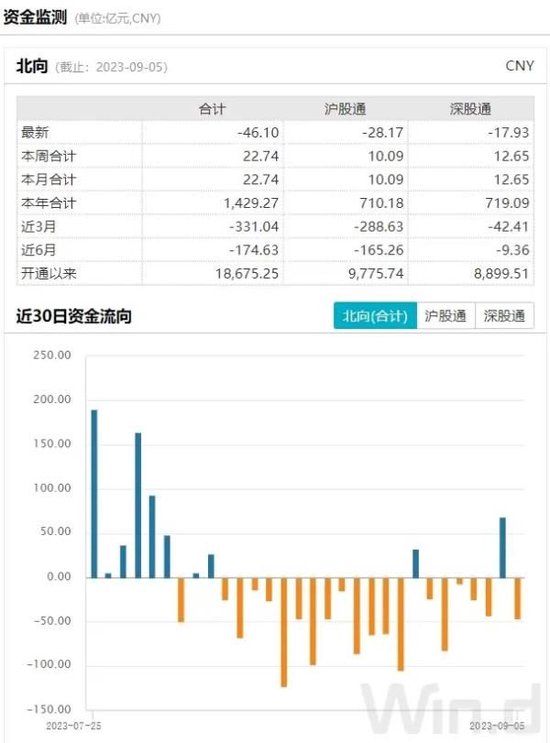Click the -17.93 cell
550x743 pixels.
click(508, 133)
